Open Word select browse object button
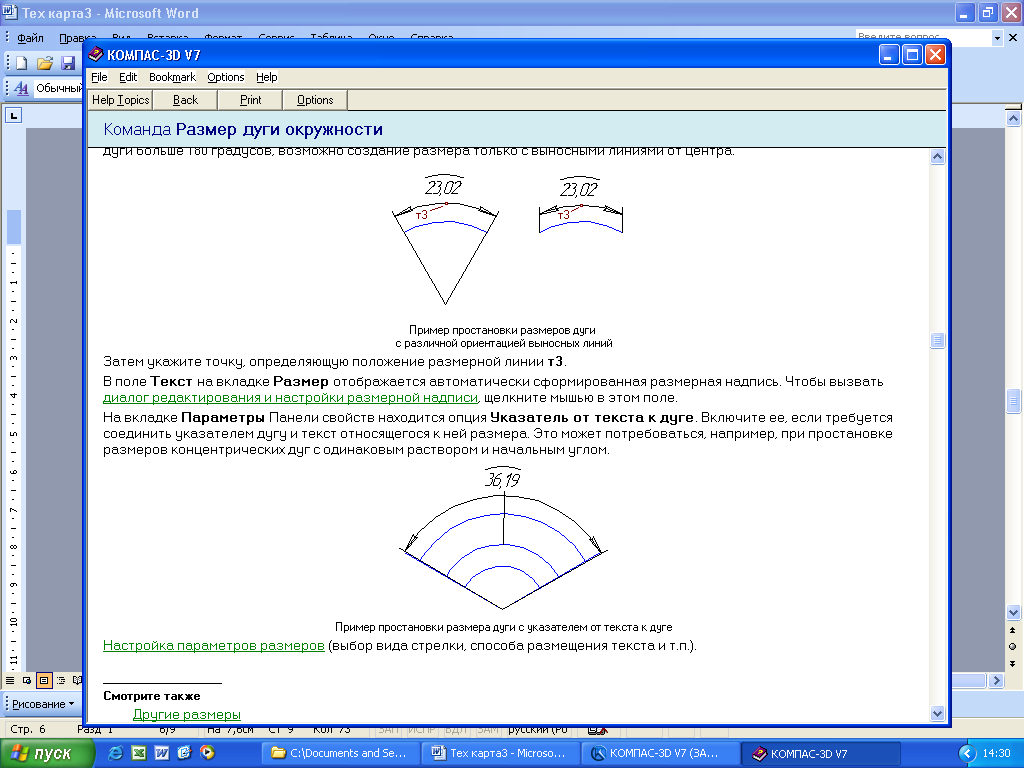 [x=1013, y=647]
